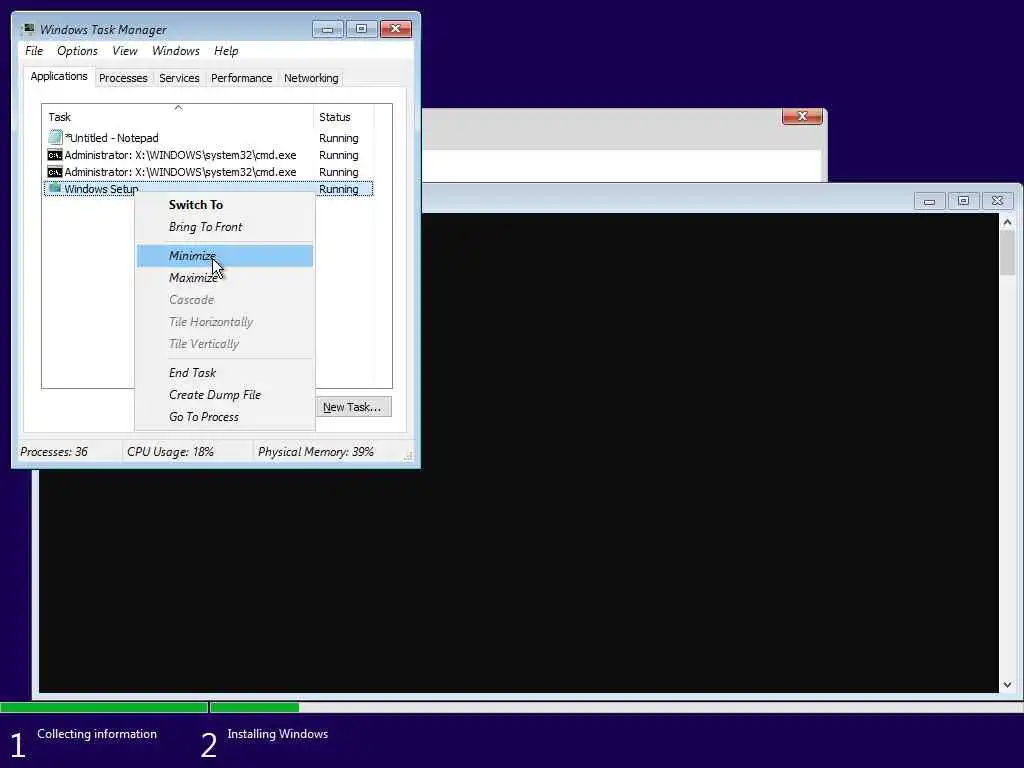Viewport: 1024px width, 768px height.
Task: Switch to the Networking tab
Action: pyautogui.click(x=311, y=78)
